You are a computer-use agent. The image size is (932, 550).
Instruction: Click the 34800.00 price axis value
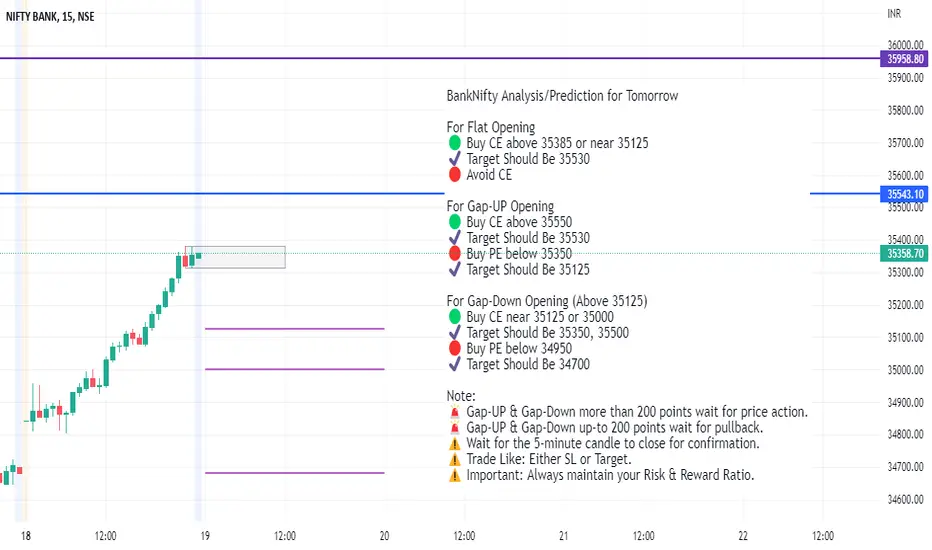pyautogui.click(x=905, y=435)
